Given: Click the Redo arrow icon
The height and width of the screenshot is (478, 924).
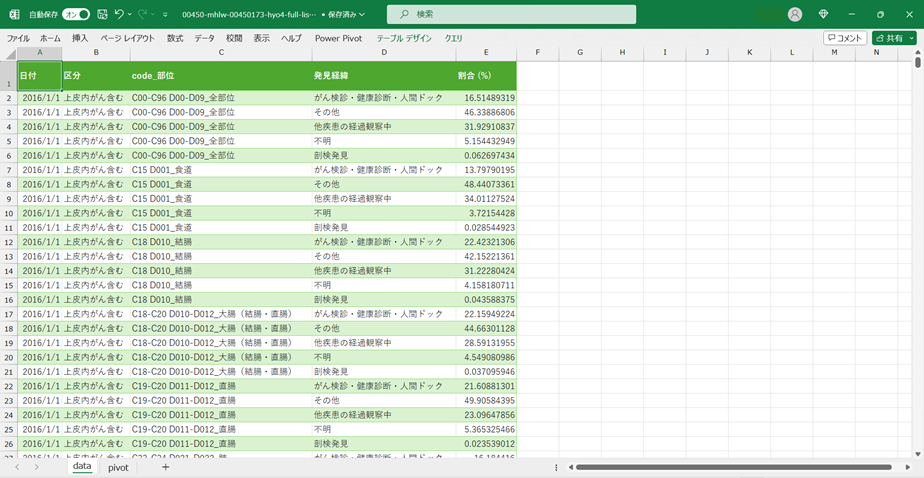Looking at the screenshot, I should coord(144,14).
